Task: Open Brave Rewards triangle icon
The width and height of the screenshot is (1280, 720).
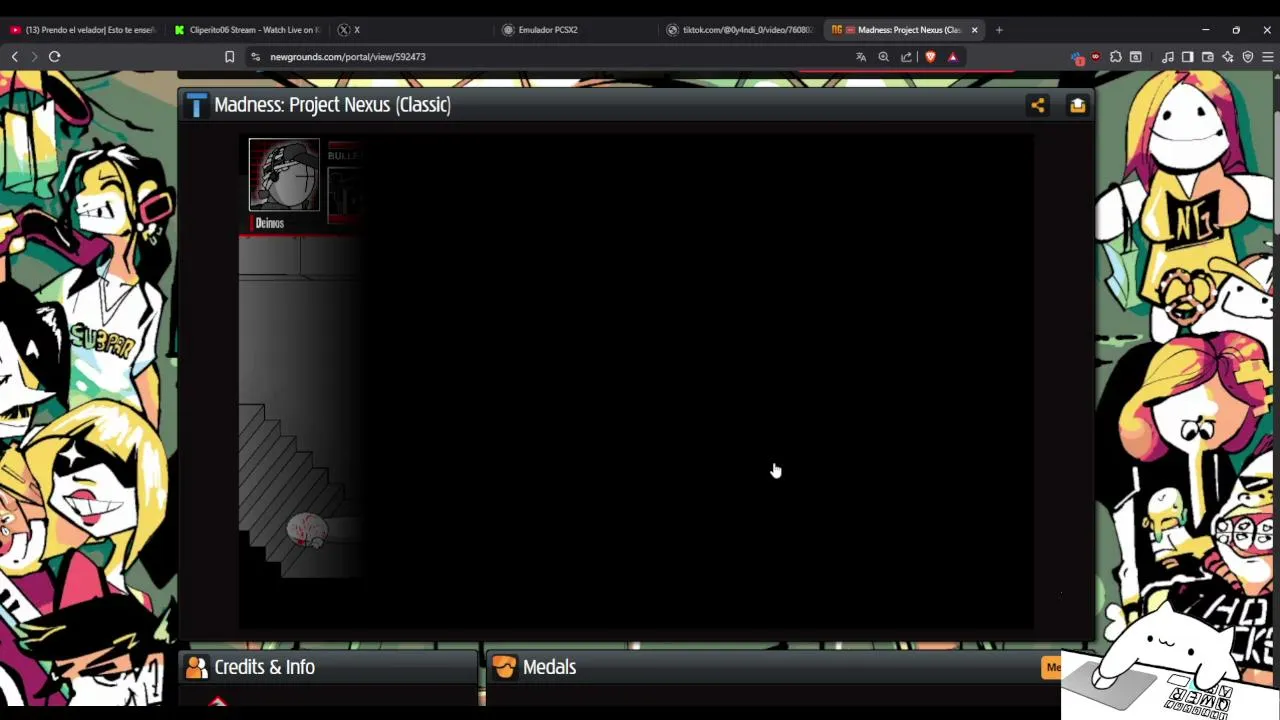Action: point(953,57)
